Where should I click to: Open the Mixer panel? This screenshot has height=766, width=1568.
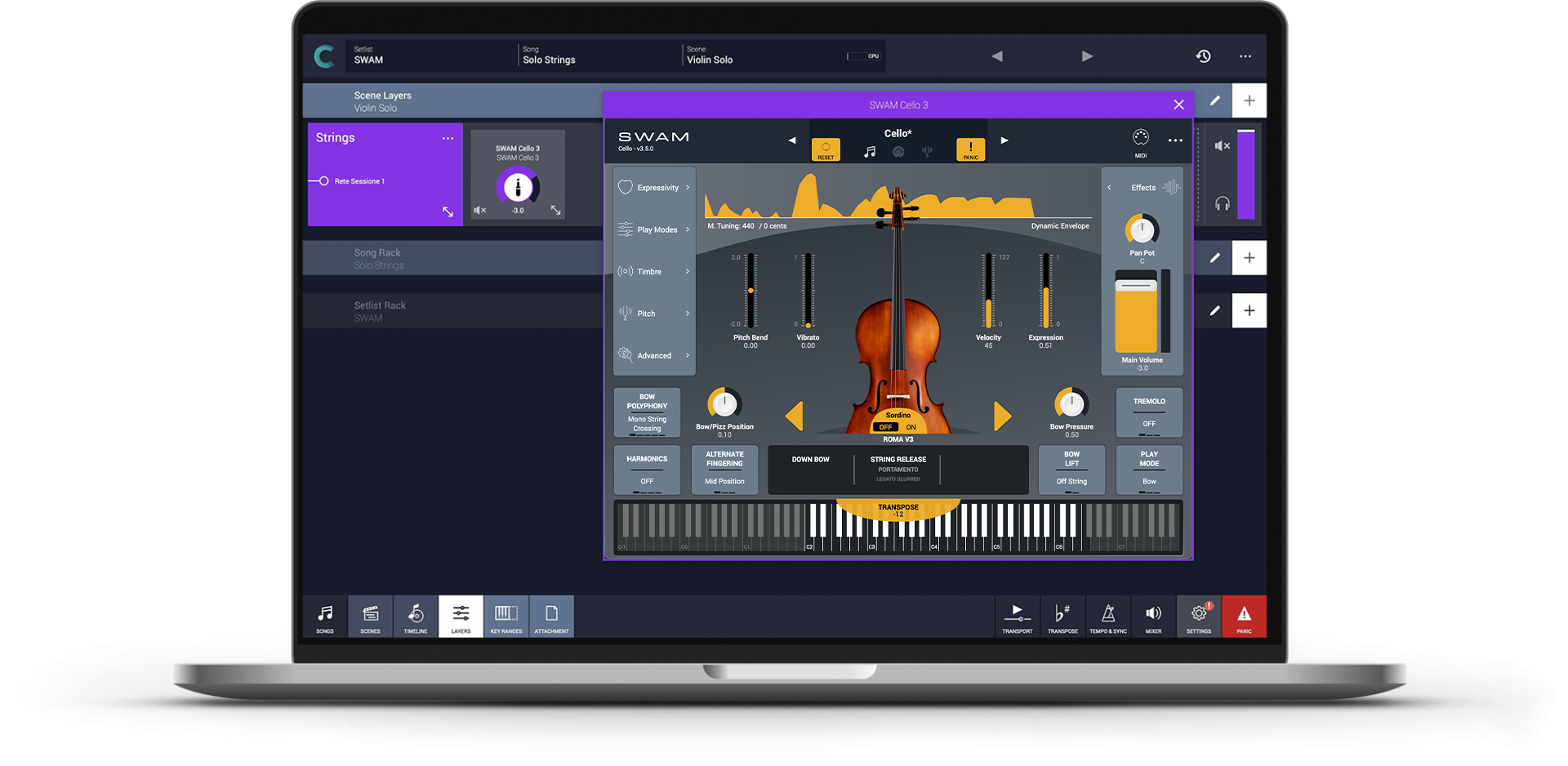[x=1153, y=617]
